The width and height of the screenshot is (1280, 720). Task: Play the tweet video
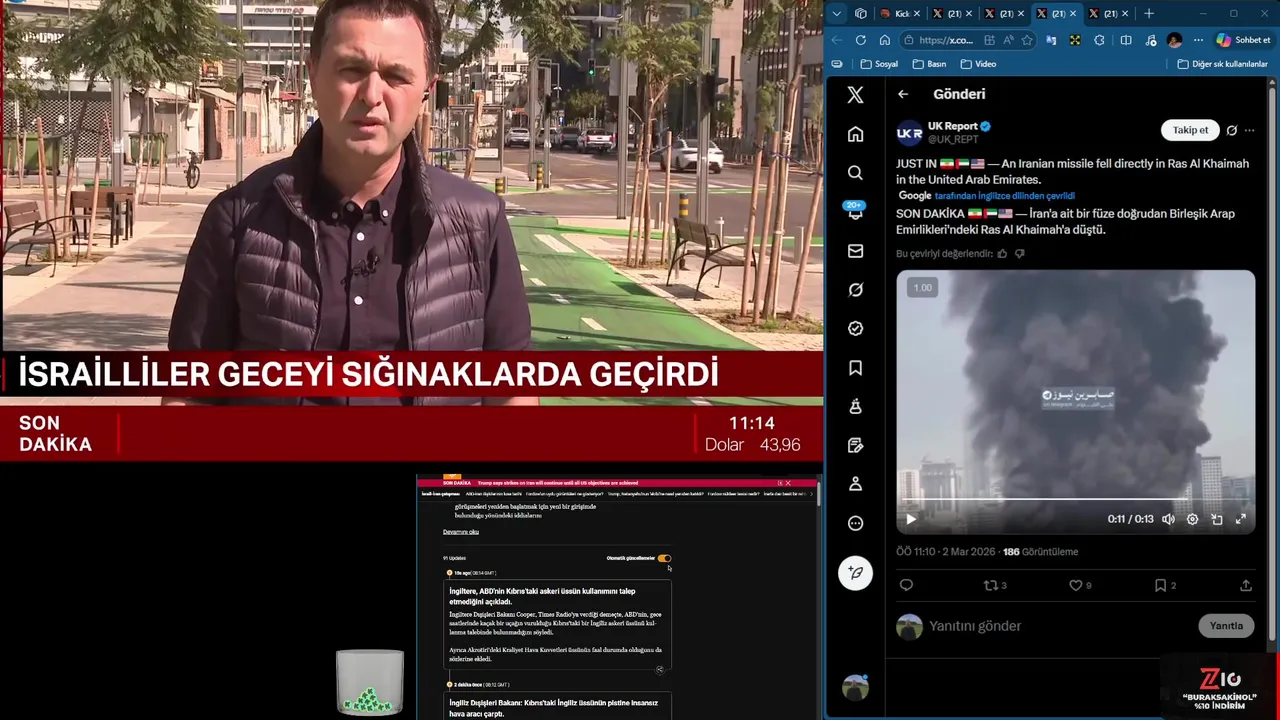tap(910, 519)
